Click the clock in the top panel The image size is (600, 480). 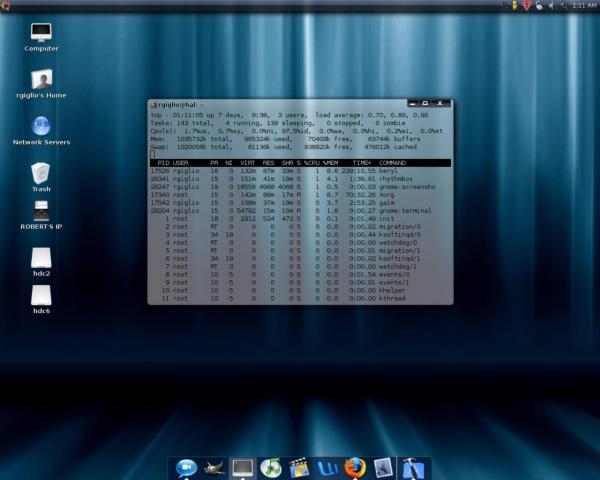pos(584,5)
